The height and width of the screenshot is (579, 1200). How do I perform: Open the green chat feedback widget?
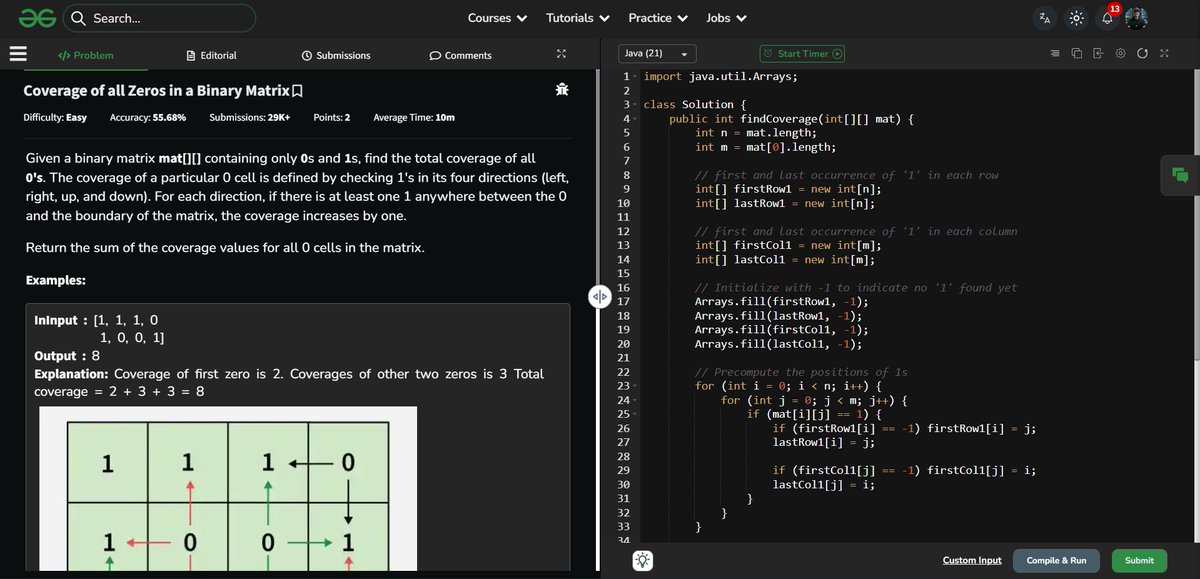pos(1180,175)
